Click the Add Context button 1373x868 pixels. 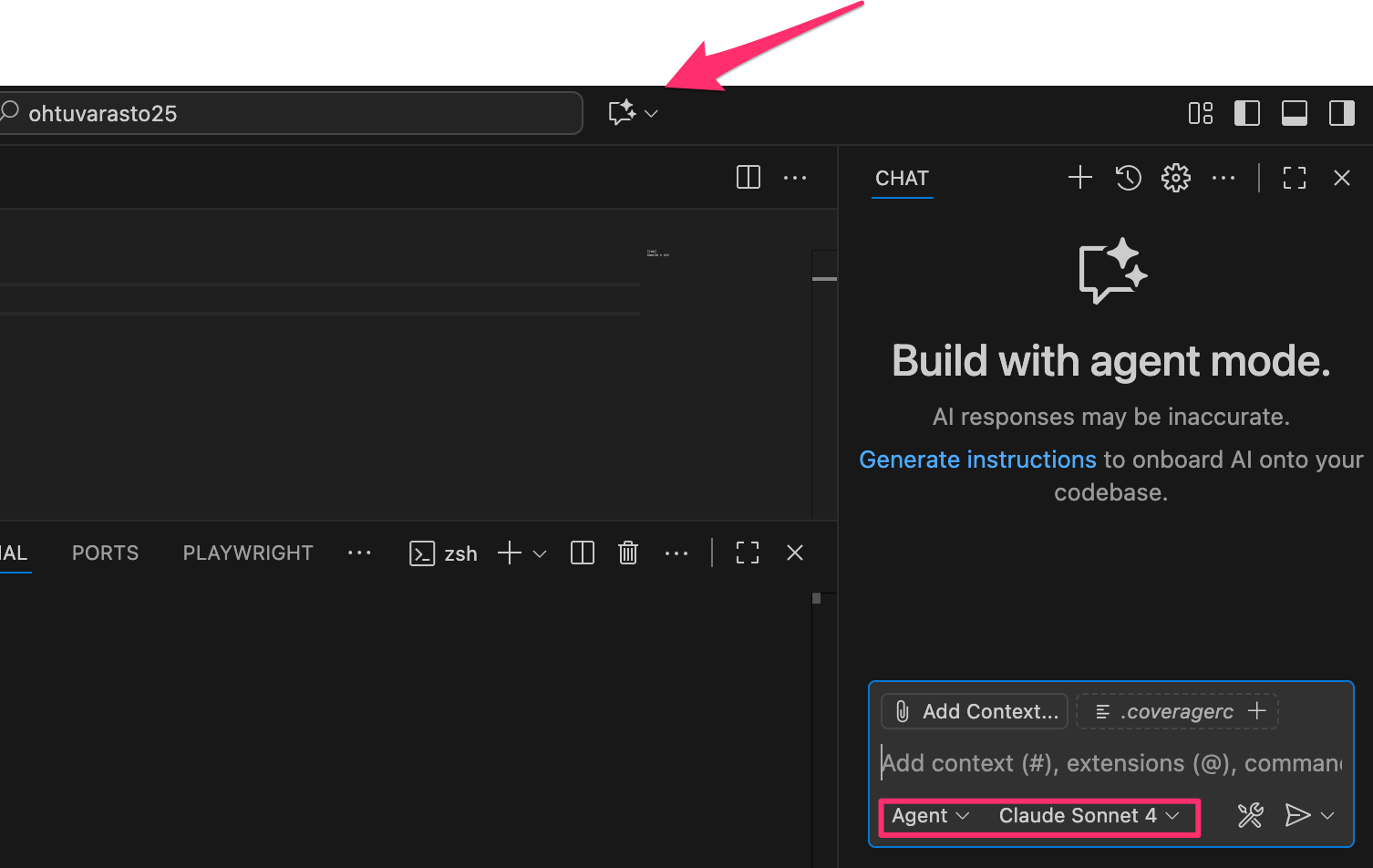pos(975,711)
